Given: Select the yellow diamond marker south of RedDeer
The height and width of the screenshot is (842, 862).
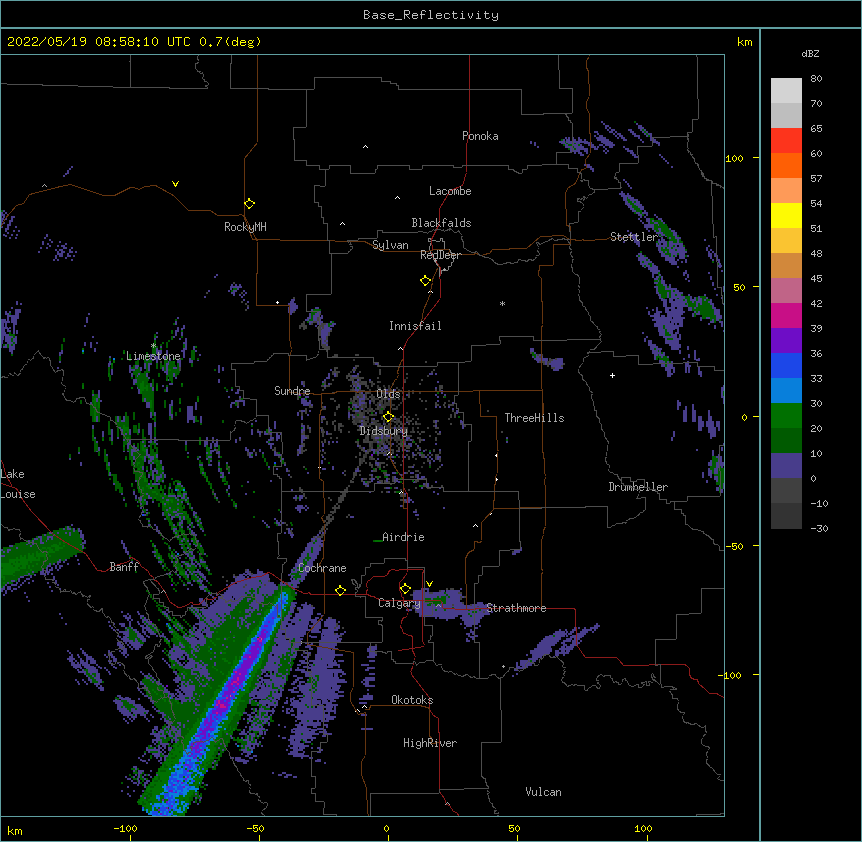Looking at the screenshot, I should click(425, 281).
